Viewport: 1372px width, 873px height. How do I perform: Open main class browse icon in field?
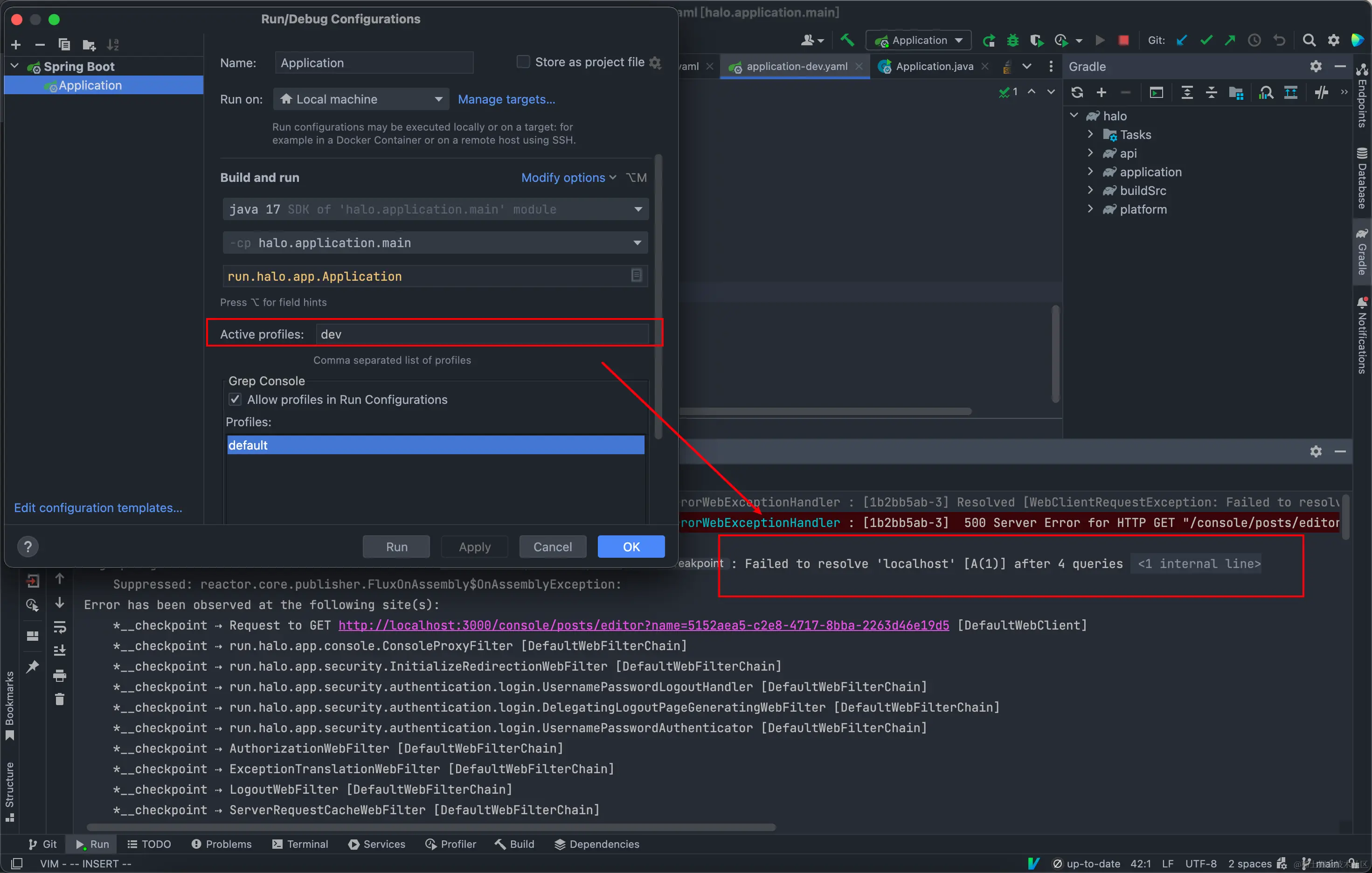(x=637, y=276)
